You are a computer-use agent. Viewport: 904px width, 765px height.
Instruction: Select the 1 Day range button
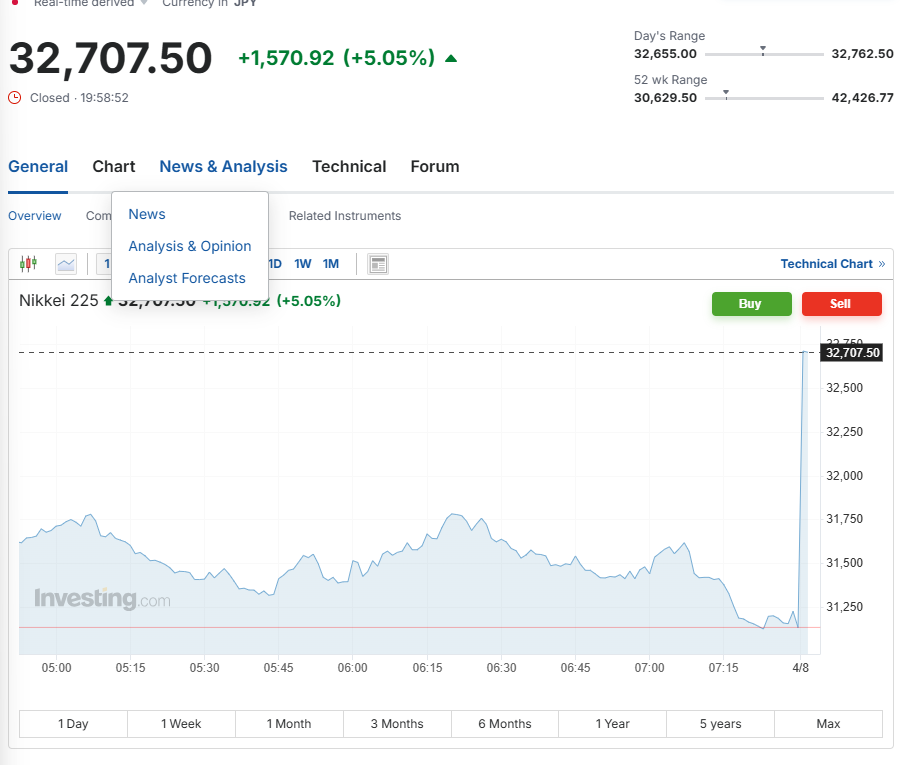[73, 724]
